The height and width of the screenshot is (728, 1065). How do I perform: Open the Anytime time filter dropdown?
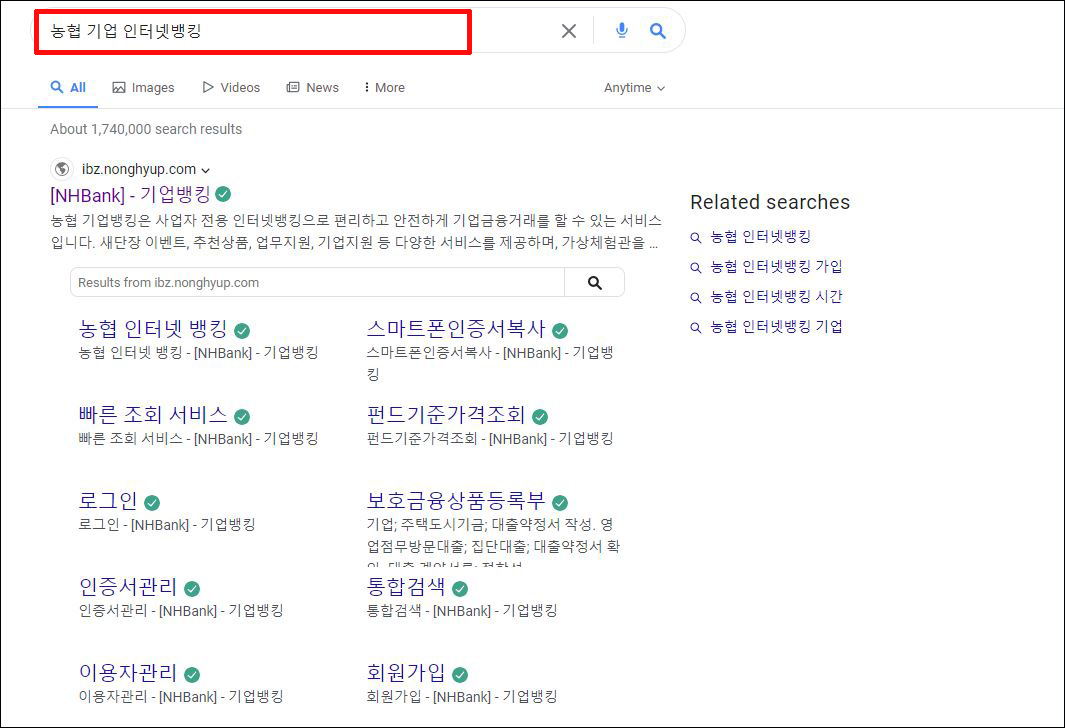pos(634,88)
